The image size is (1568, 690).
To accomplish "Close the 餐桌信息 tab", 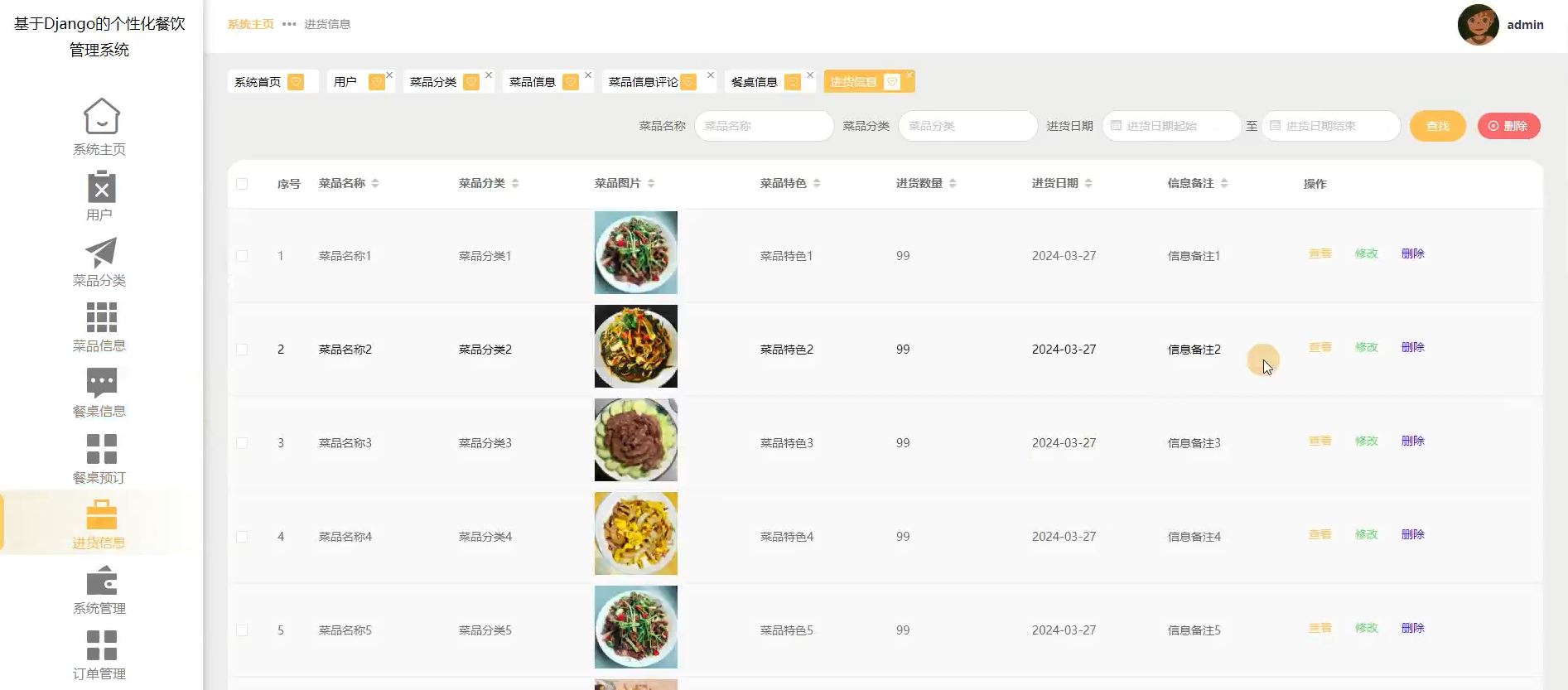I will tap(810, 75).
